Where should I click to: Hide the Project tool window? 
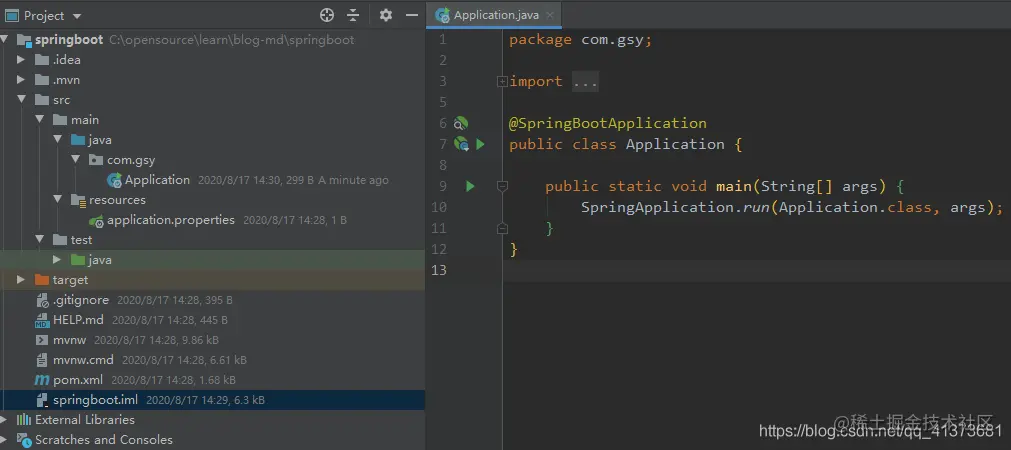pyautogui.click(x=412, y=15)
